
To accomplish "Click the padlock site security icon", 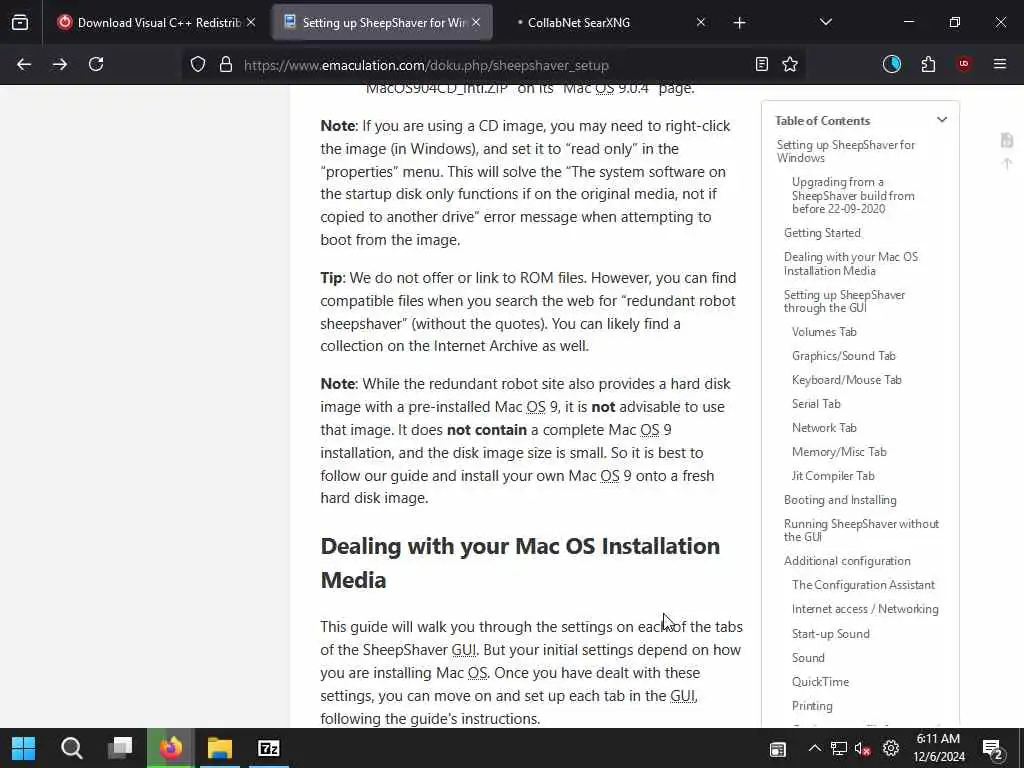I will click(226, 64).
